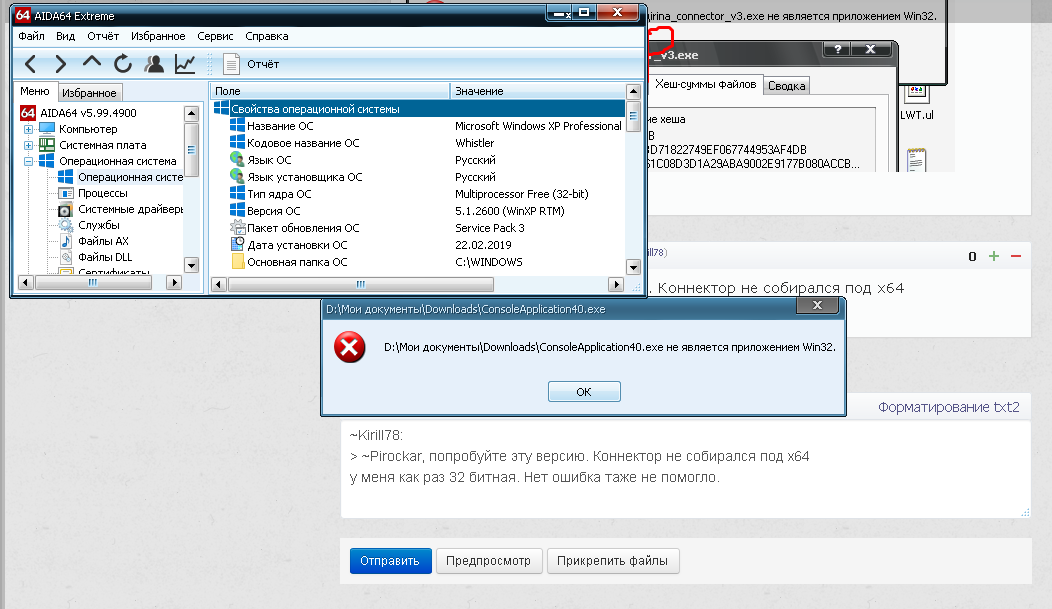The image size is (1052, 609).
Task: Click the value C:\WINDOWS
Action: click(488, 262)
